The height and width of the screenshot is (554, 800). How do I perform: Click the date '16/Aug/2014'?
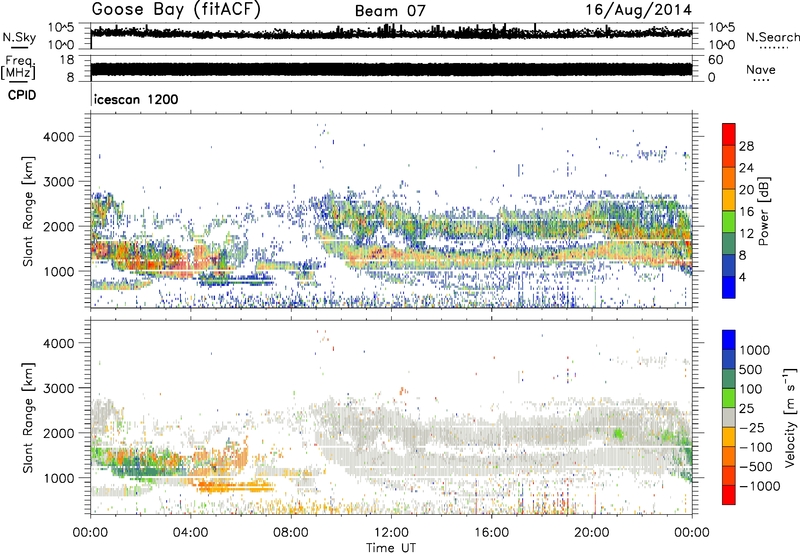pos(638,10)
